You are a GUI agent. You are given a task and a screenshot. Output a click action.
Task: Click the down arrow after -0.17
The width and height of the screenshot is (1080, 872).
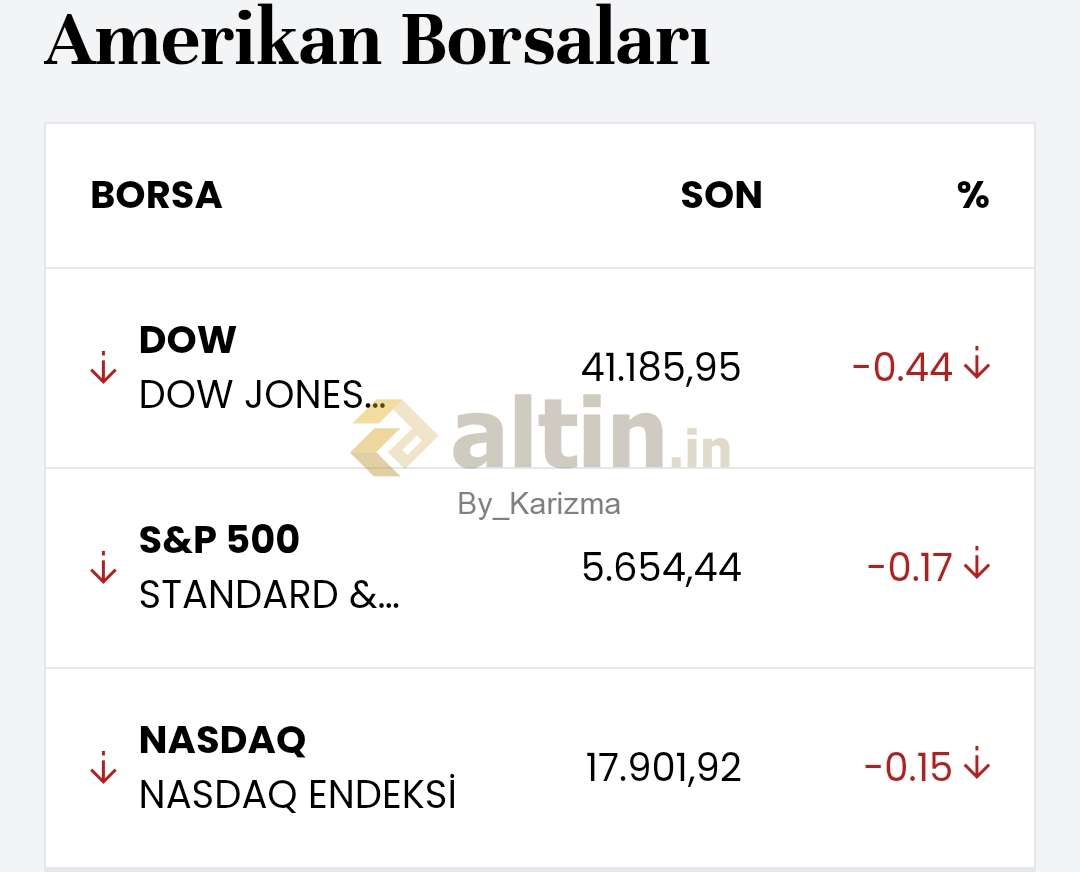click(977, 563)
